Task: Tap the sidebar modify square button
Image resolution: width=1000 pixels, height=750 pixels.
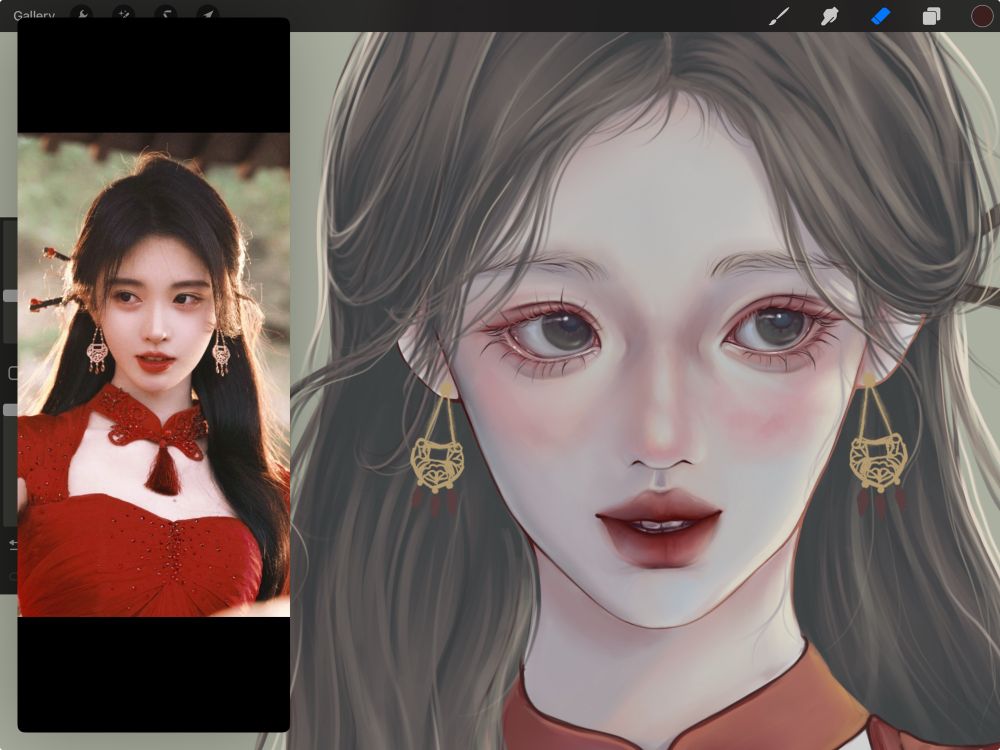Action: [x=13, y=373]
